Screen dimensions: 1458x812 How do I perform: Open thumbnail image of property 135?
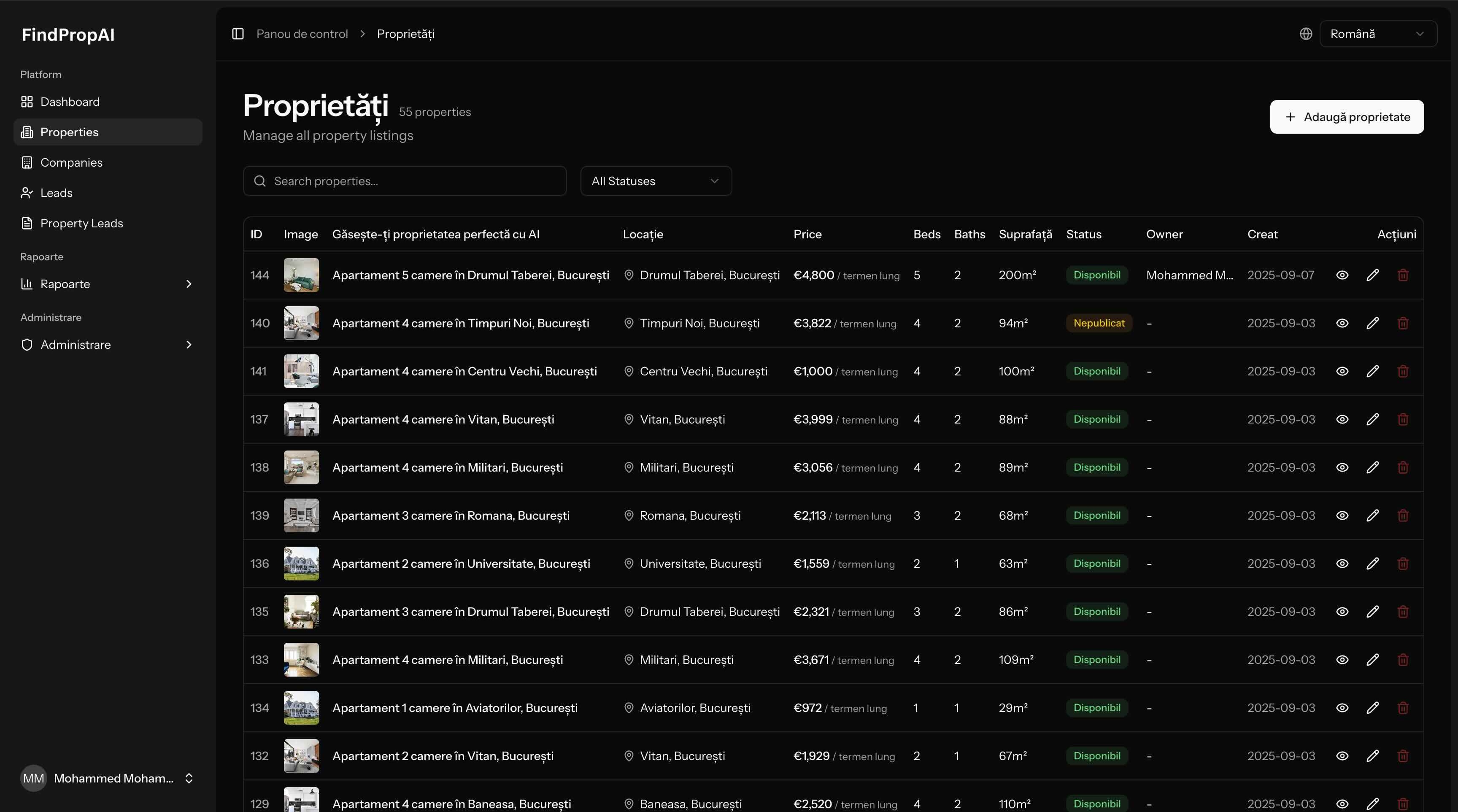(301, 612)
